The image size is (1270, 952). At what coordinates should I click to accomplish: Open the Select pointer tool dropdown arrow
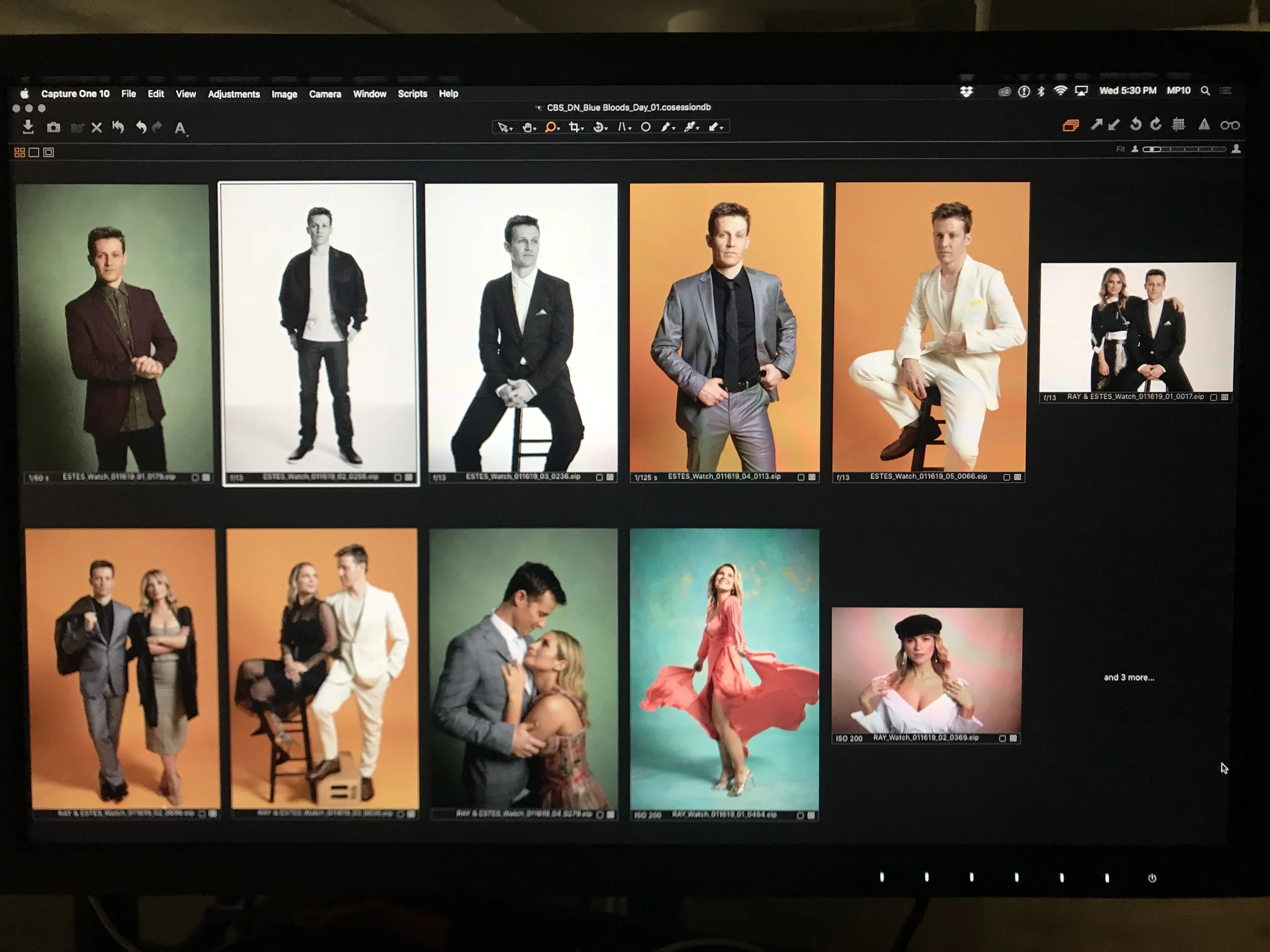click(512, 129)
